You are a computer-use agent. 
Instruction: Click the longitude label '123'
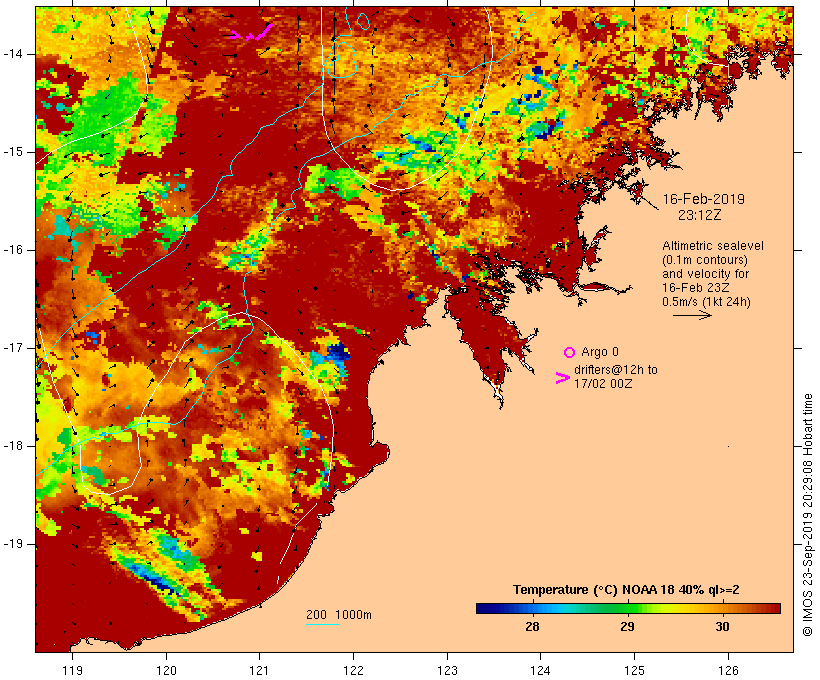[x=447, y=670]
